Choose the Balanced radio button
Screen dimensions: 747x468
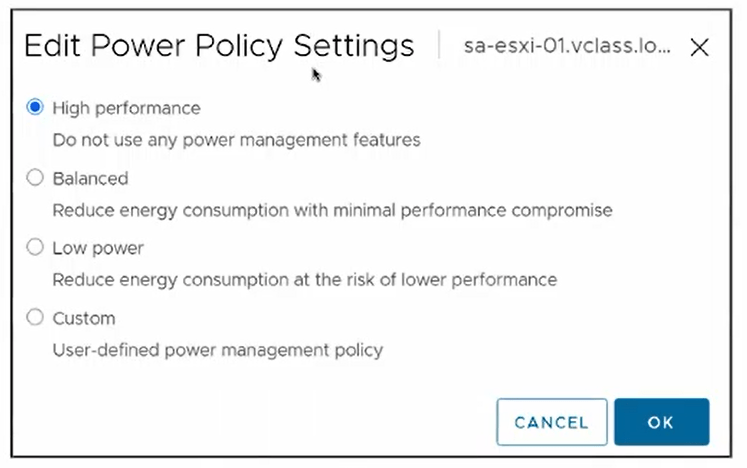[36, 178]
